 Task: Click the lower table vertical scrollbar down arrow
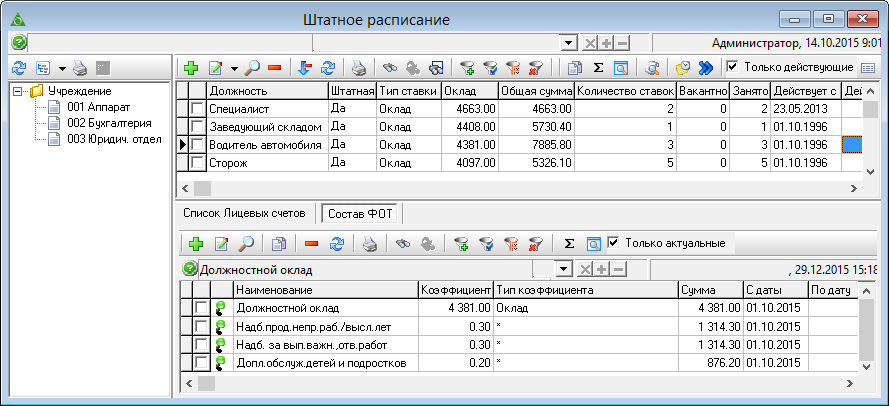point(866,367)
